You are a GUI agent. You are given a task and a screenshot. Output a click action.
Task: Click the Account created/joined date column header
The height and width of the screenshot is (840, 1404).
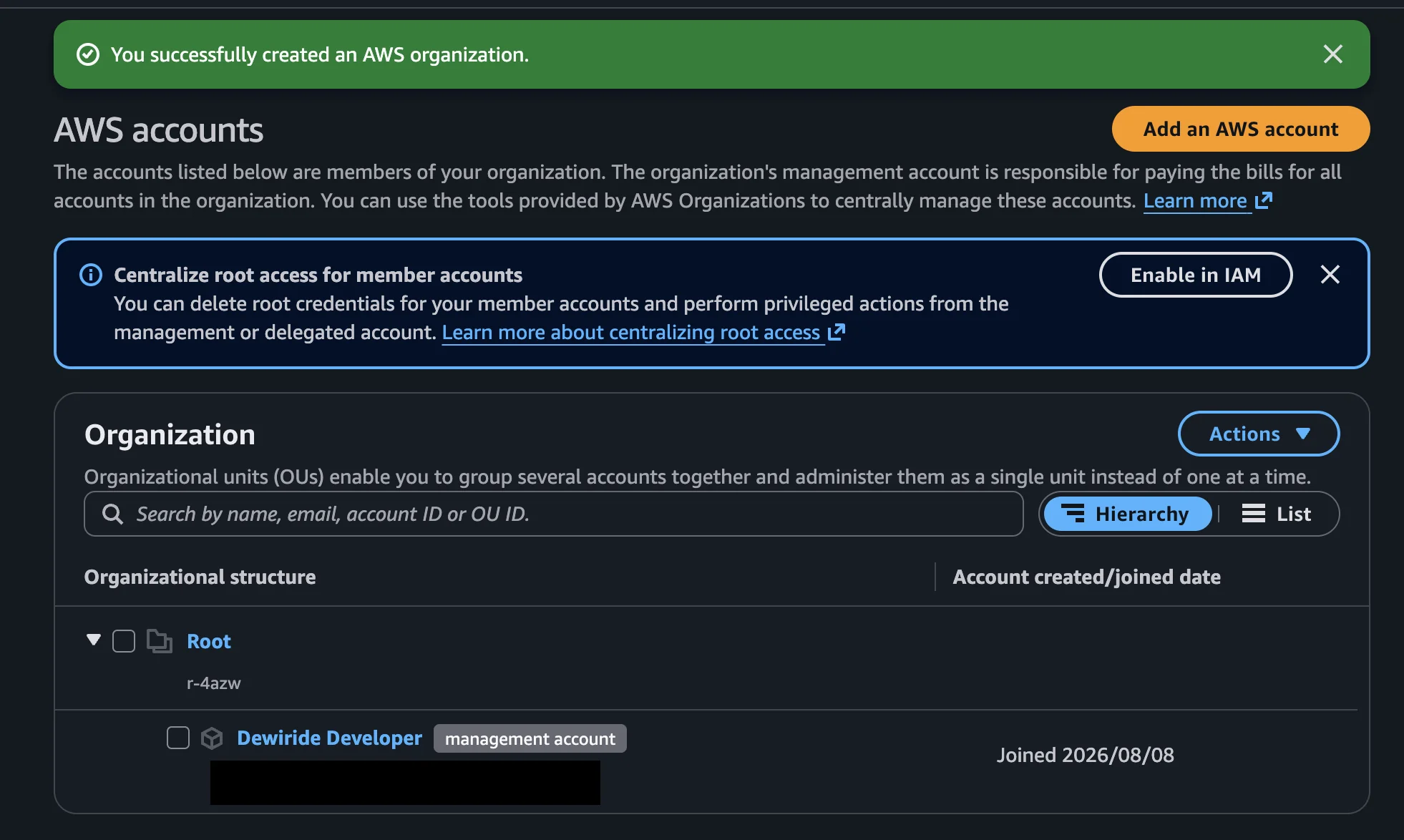click(1086, 577)
